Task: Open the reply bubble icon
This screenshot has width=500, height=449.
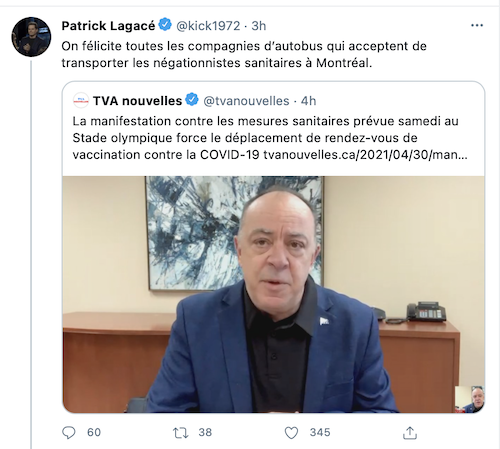Action: [69, 433]
